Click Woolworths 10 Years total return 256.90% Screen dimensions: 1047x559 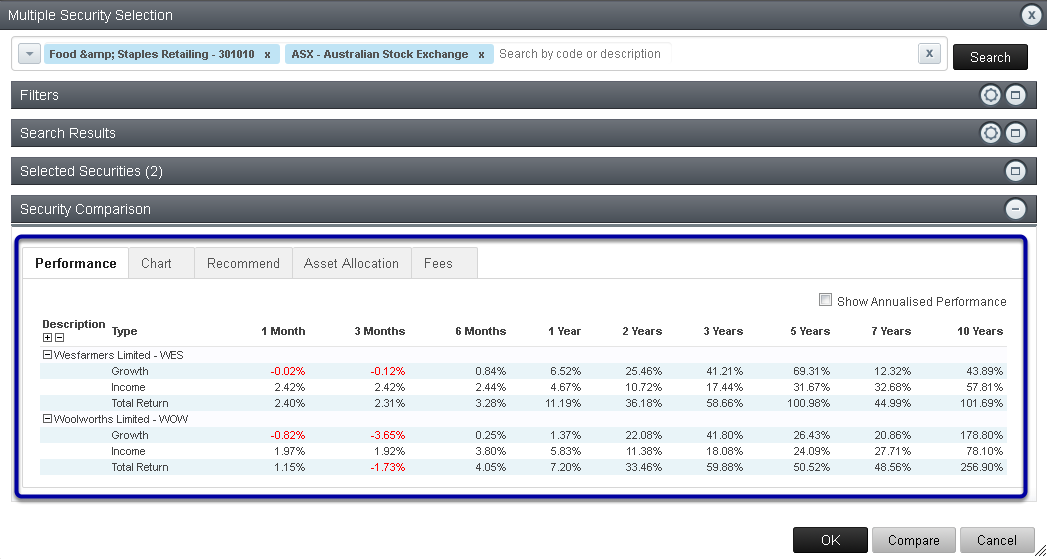(980, 468)
